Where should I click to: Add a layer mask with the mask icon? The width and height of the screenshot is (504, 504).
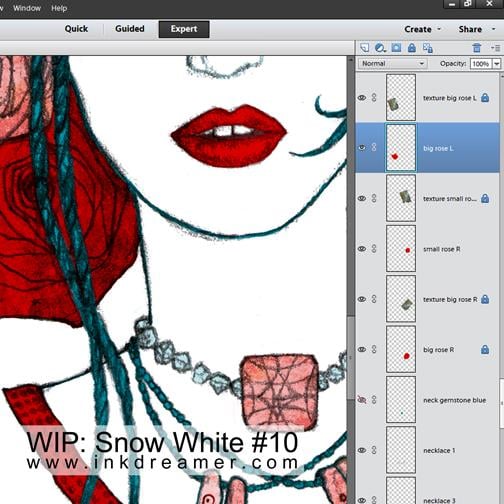(x=396, y=48)
